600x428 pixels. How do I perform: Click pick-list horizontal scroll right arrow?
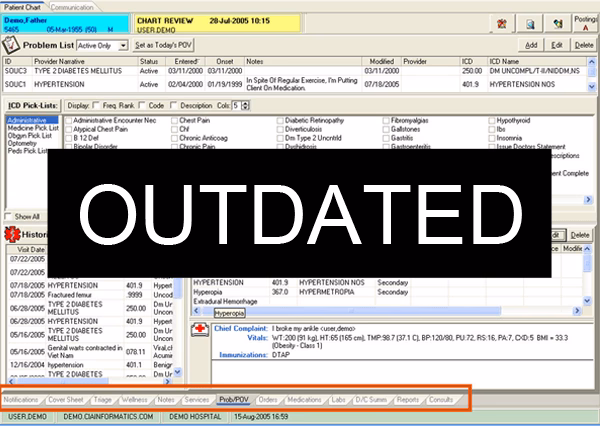pyautogui.click(x=588, y=199)
